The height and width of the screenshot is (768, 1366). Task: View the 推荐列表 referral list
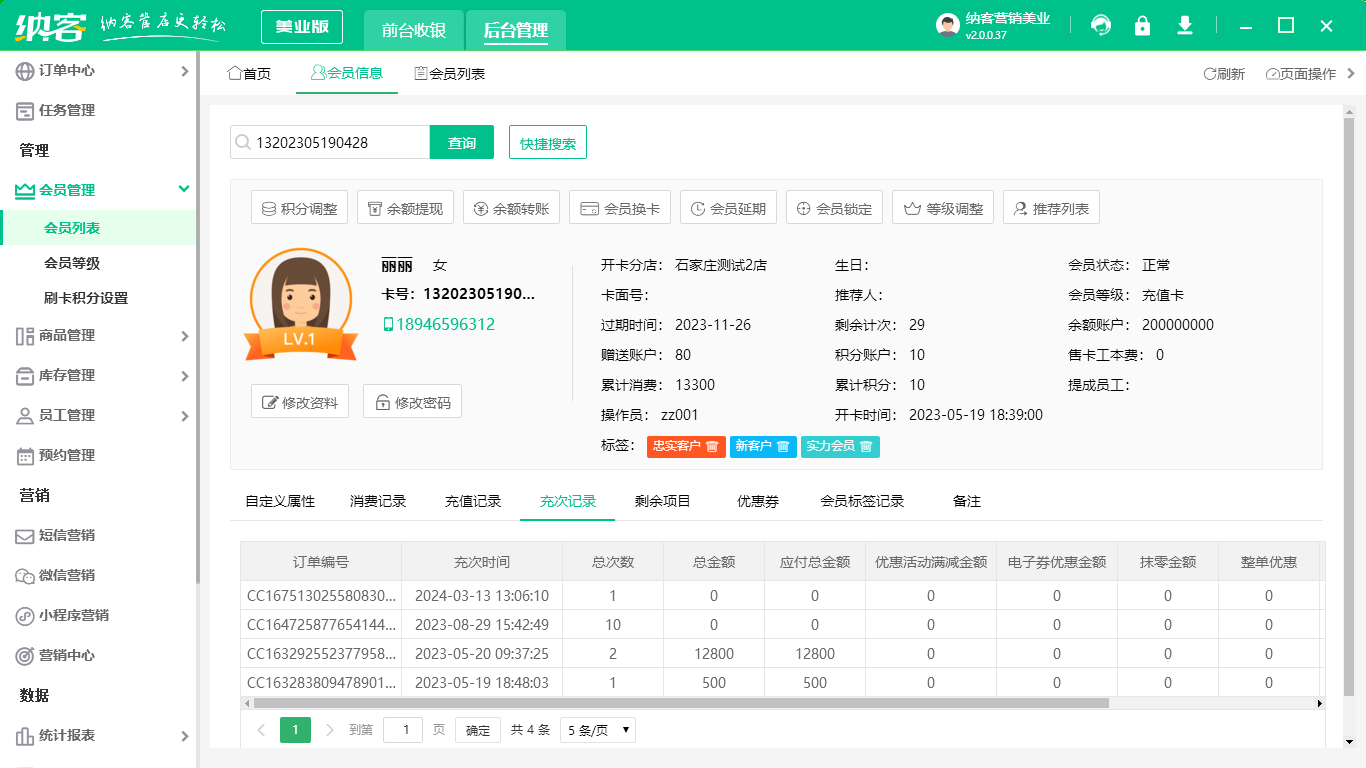point(1051,207)
